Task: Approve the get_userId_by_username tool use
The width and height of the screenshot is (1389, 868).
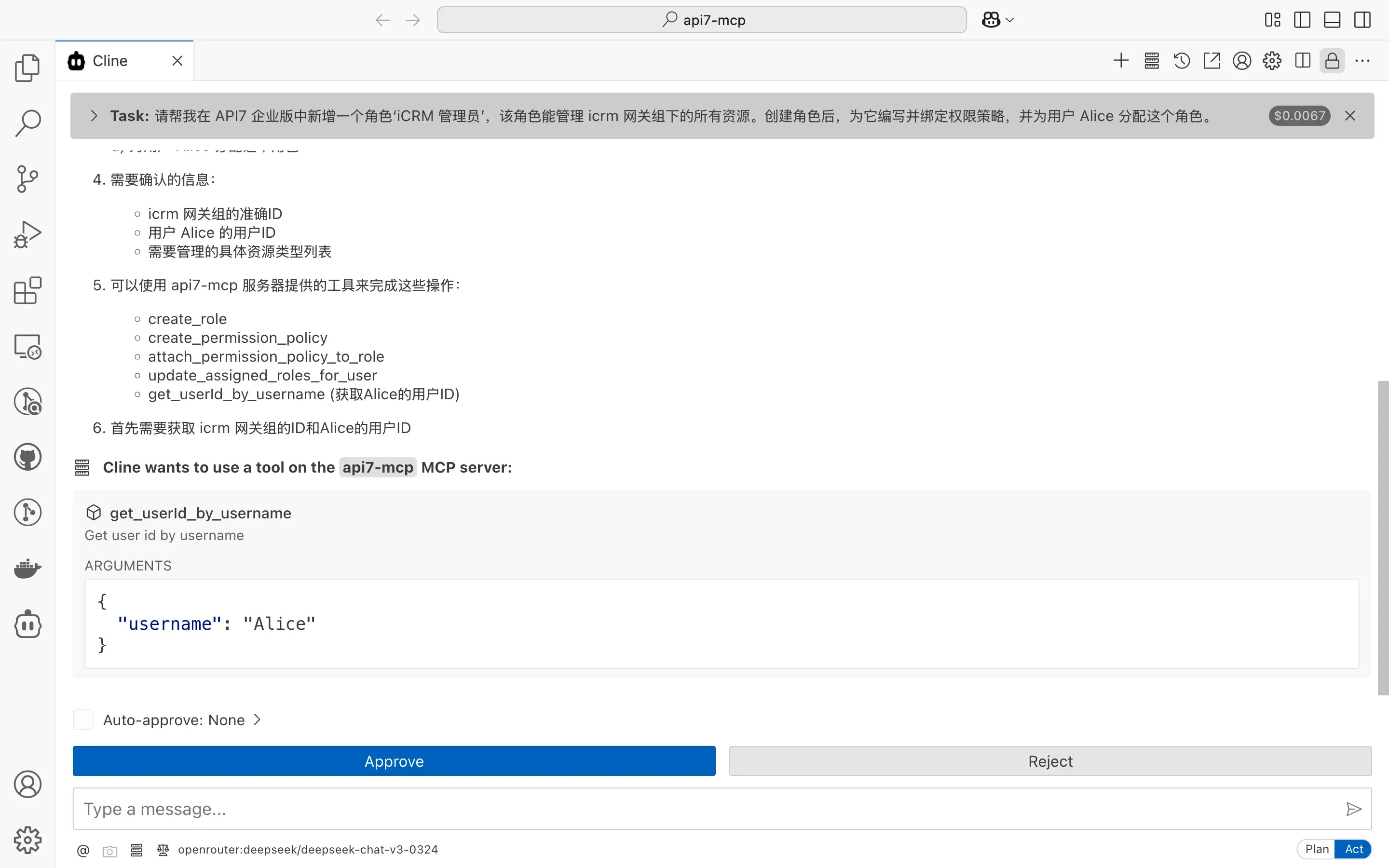Action: point(394,760)
